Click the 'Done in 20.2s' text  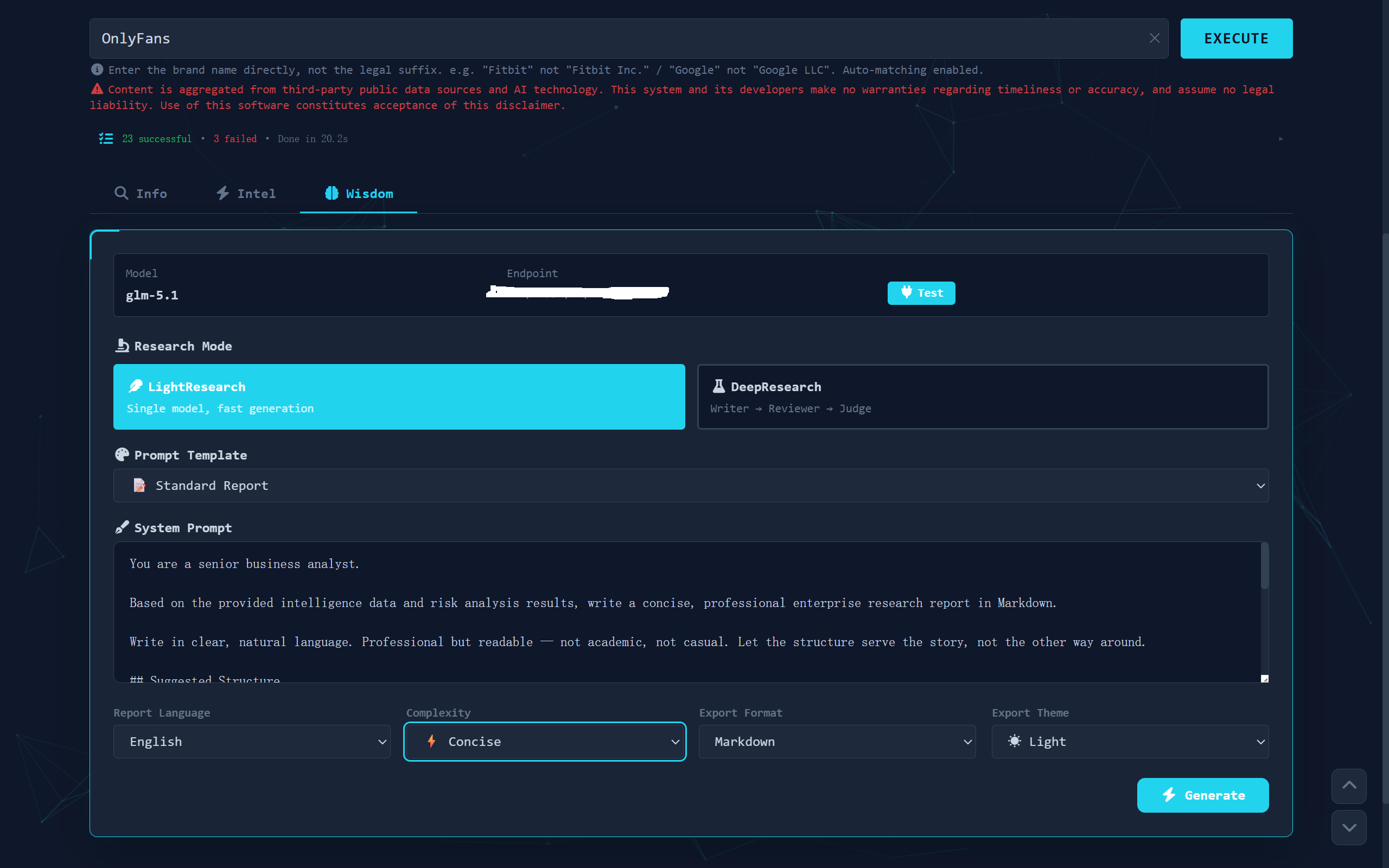[313, 139]
